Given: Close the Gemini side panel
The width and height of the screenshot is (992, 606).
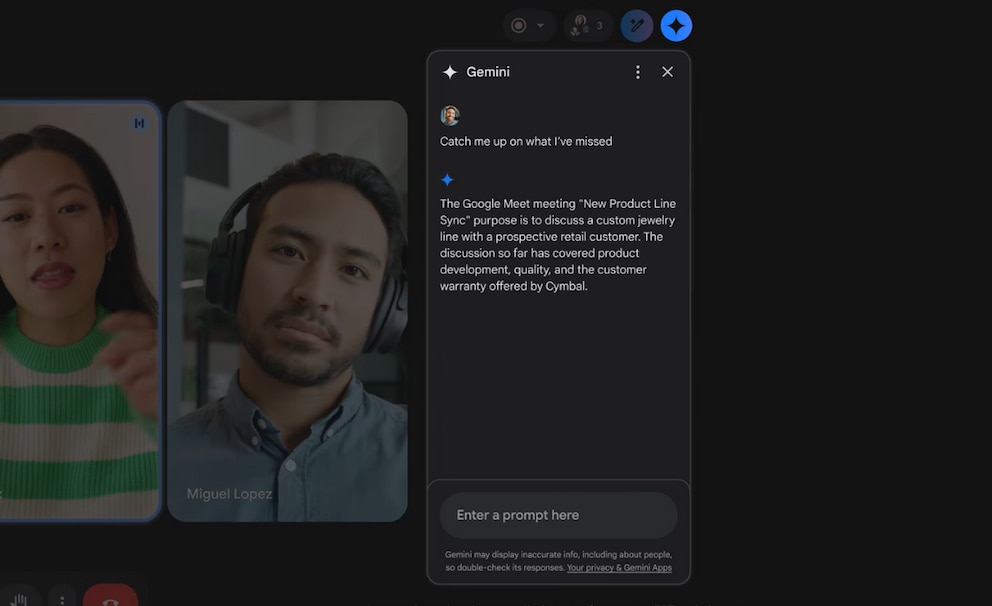Looking at the screenshot, I should click(667, 72).
